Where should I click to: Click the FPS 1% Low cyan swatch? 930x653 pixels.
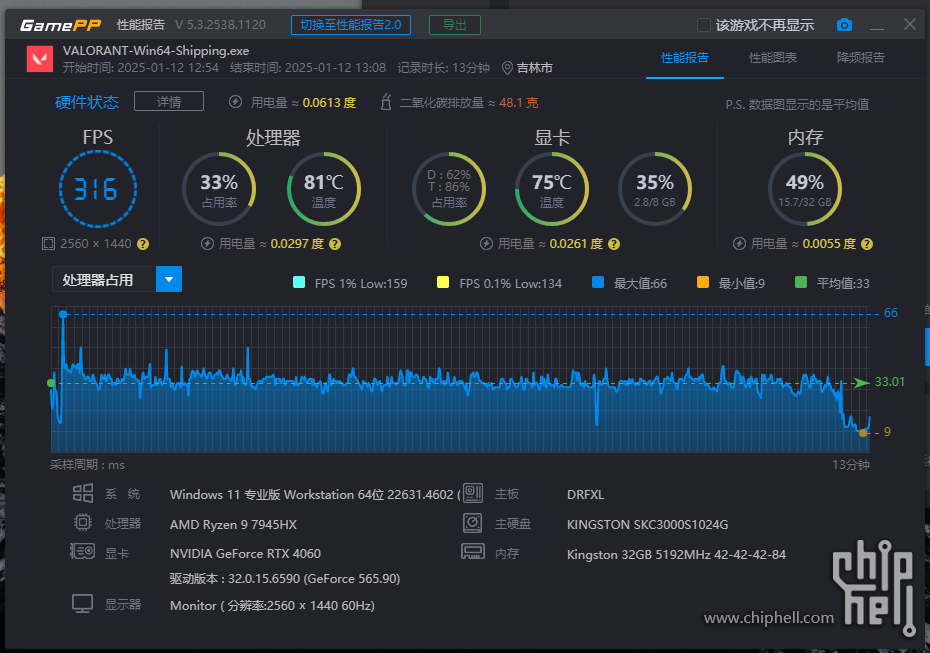[x=300, y=282]
